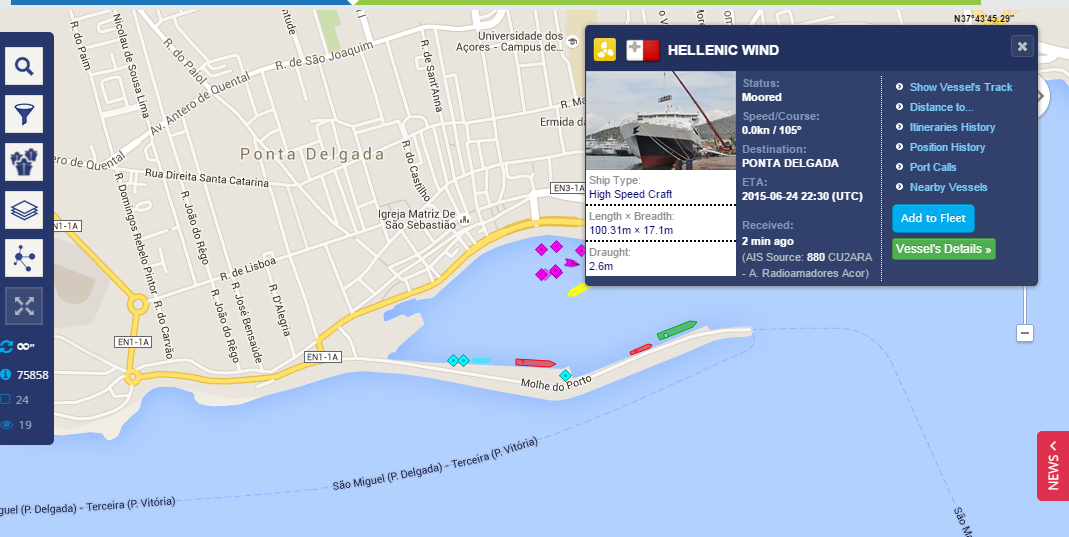The width and height of the screenshot is (1069, 537).
Task: Click the Add to Fleet button
Action: click(933, 218)
